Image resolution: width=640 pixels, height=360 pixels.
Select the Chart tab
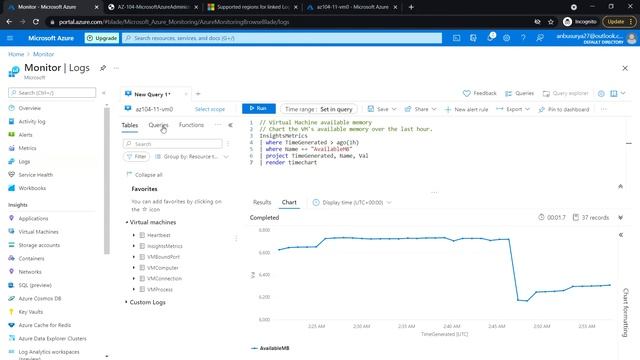[x=289, y=202]
